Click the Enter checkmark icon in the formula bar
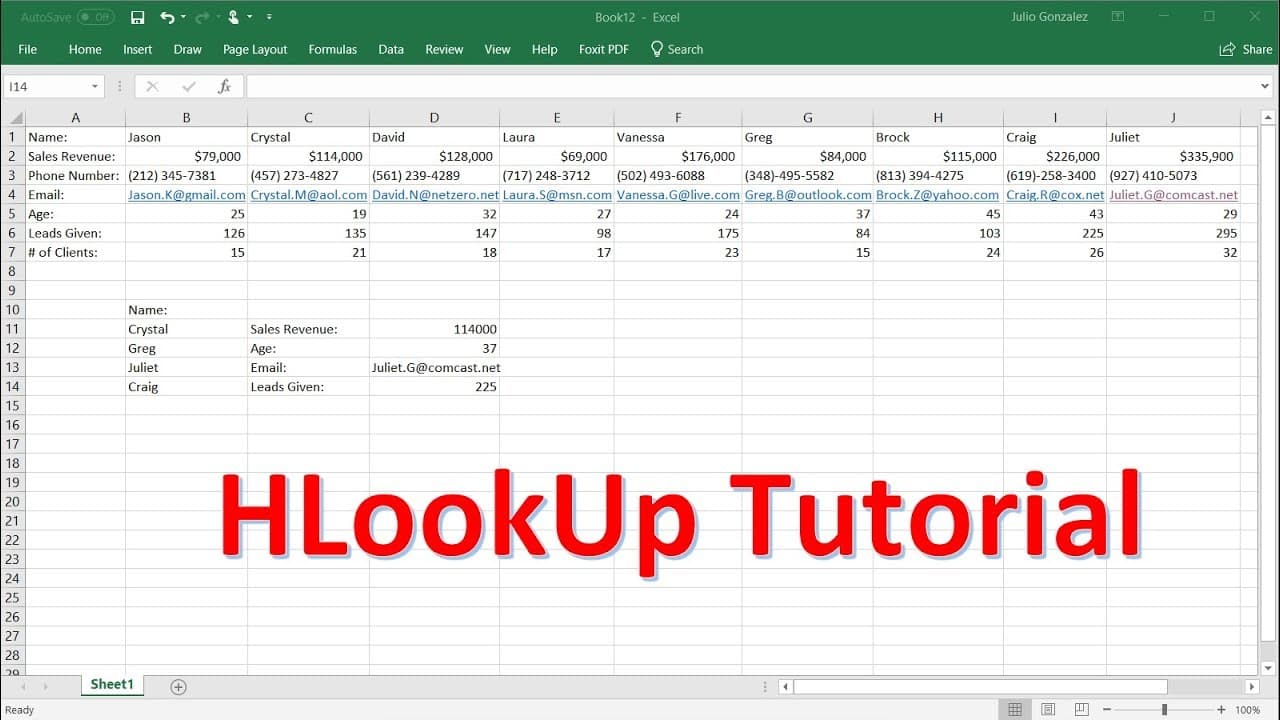The width and height of the screenshot is (1280, 720). (188, 87)
